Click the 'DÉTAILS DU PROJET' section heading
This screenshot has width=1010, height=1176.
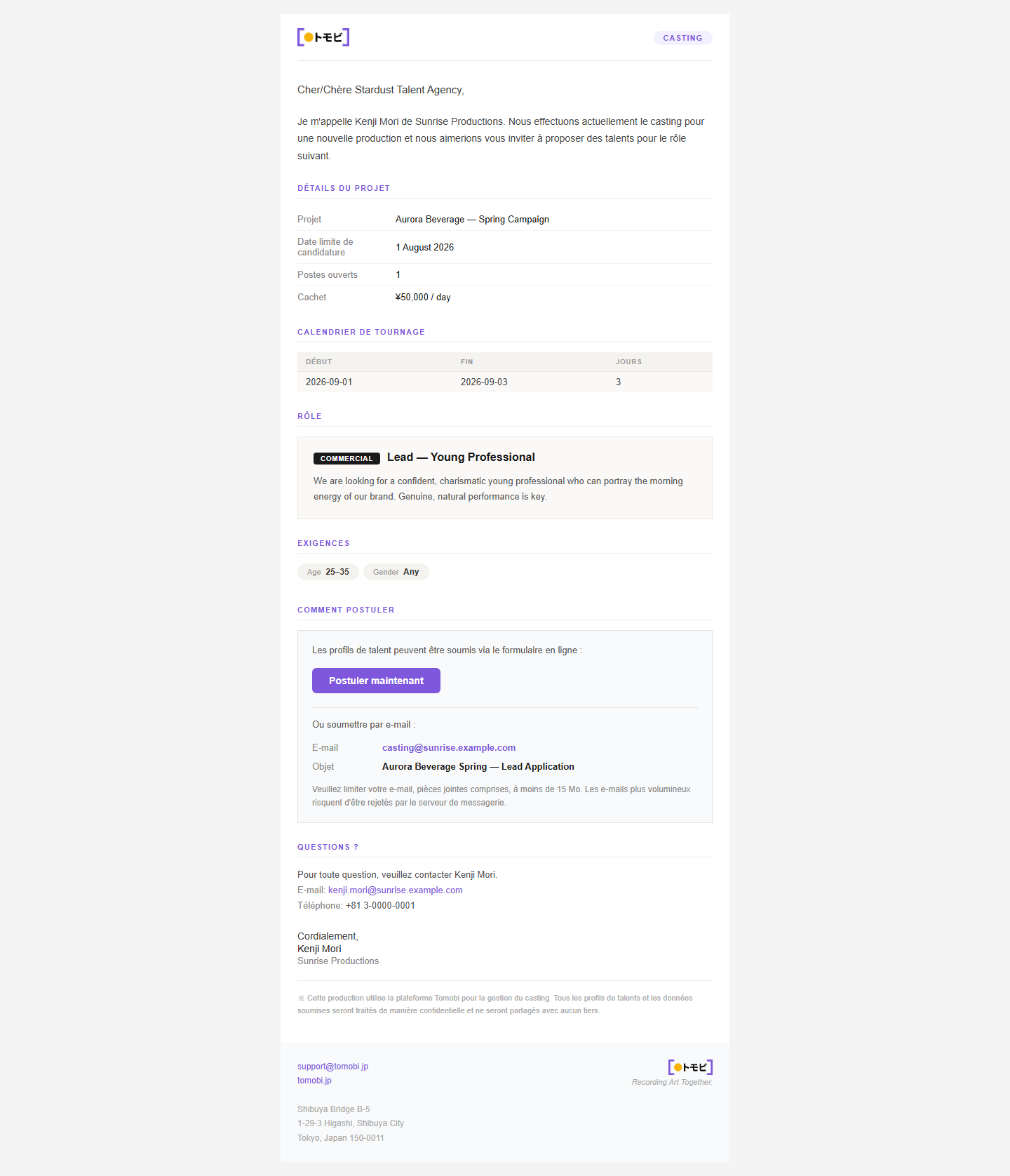pyautogui.click(x=344, y=188)
